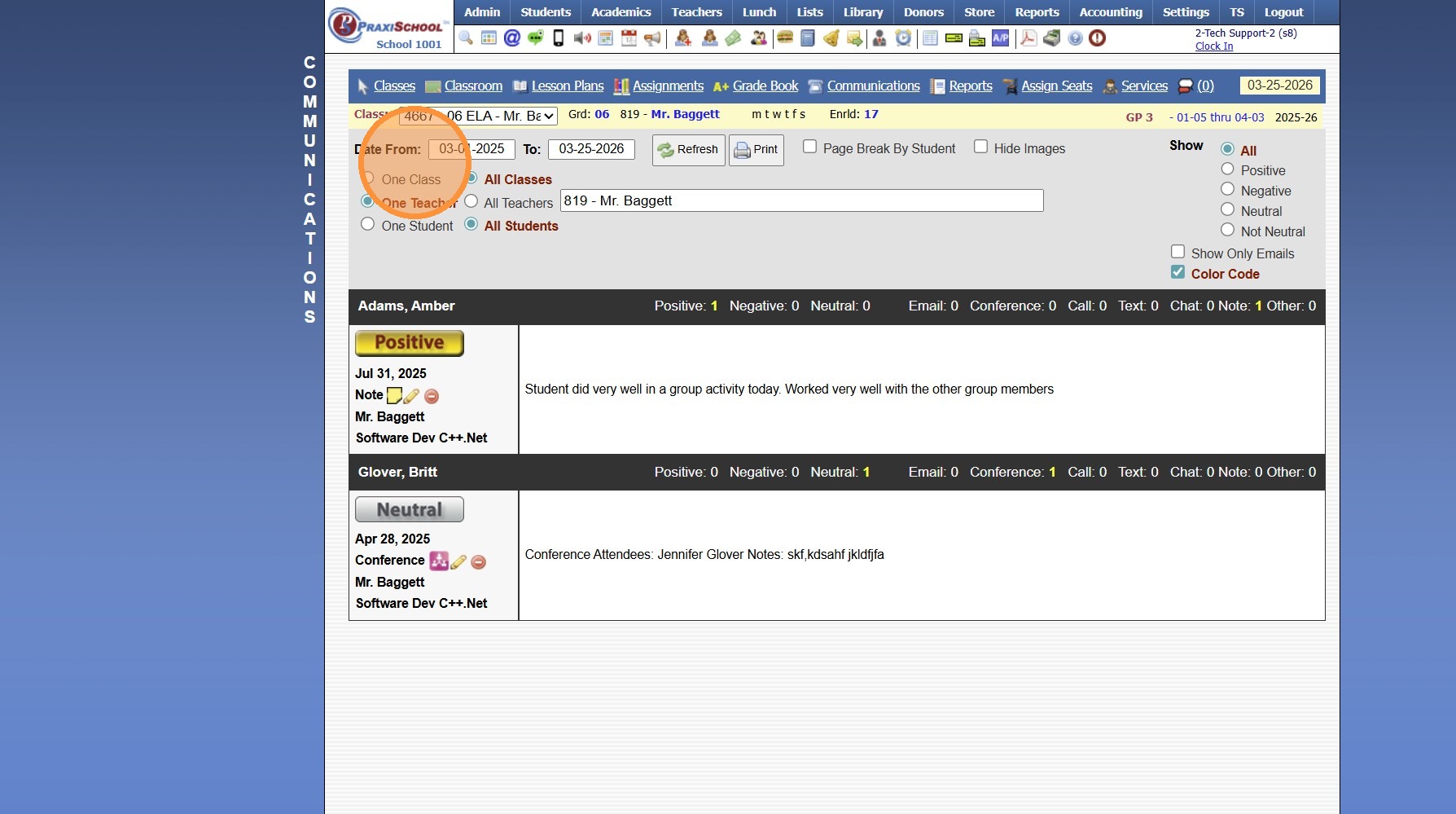Click the red exclamation alert icon

(x=1098, y=38)
